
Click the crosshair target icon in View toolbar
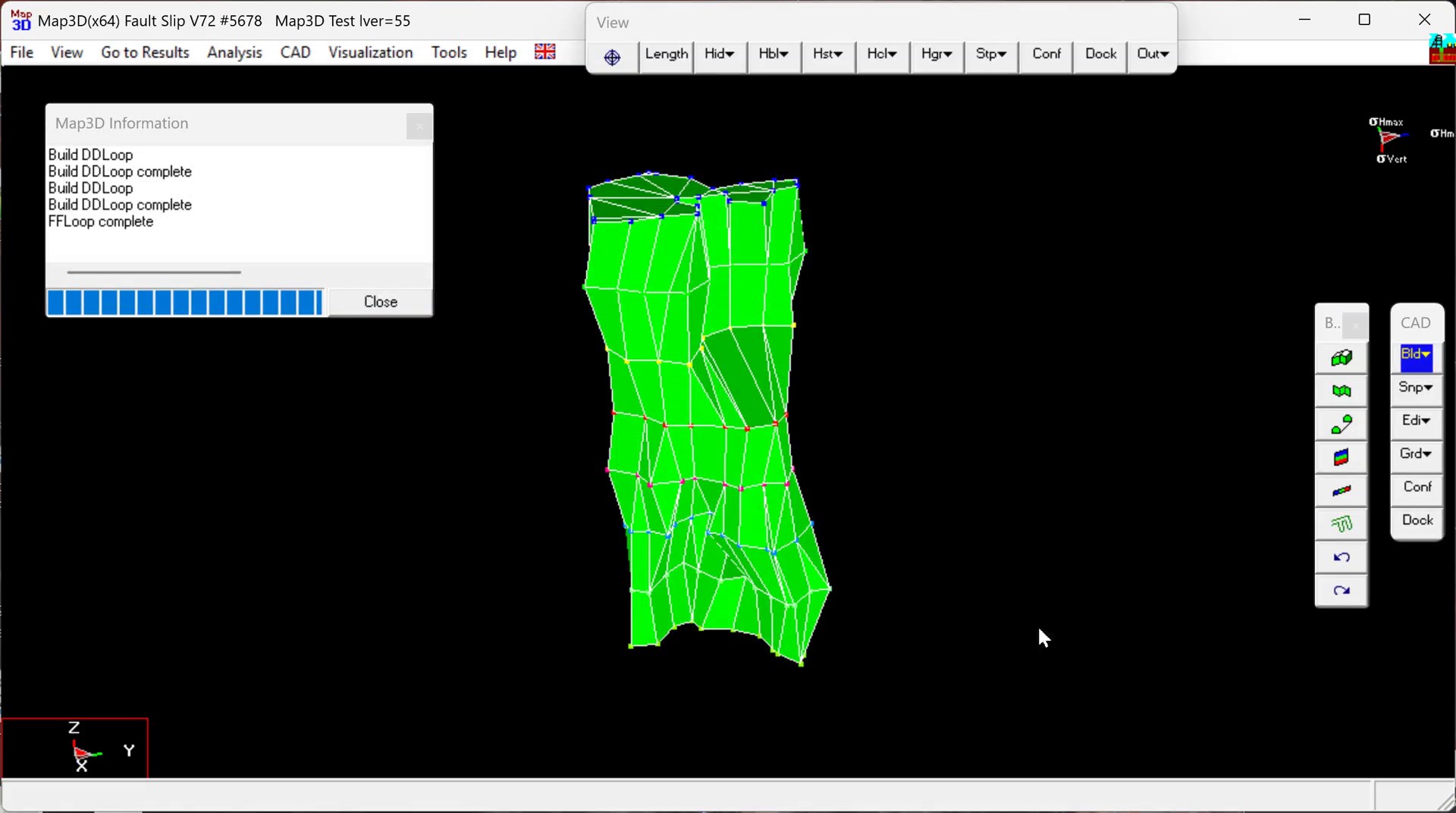tap(613, 57)
